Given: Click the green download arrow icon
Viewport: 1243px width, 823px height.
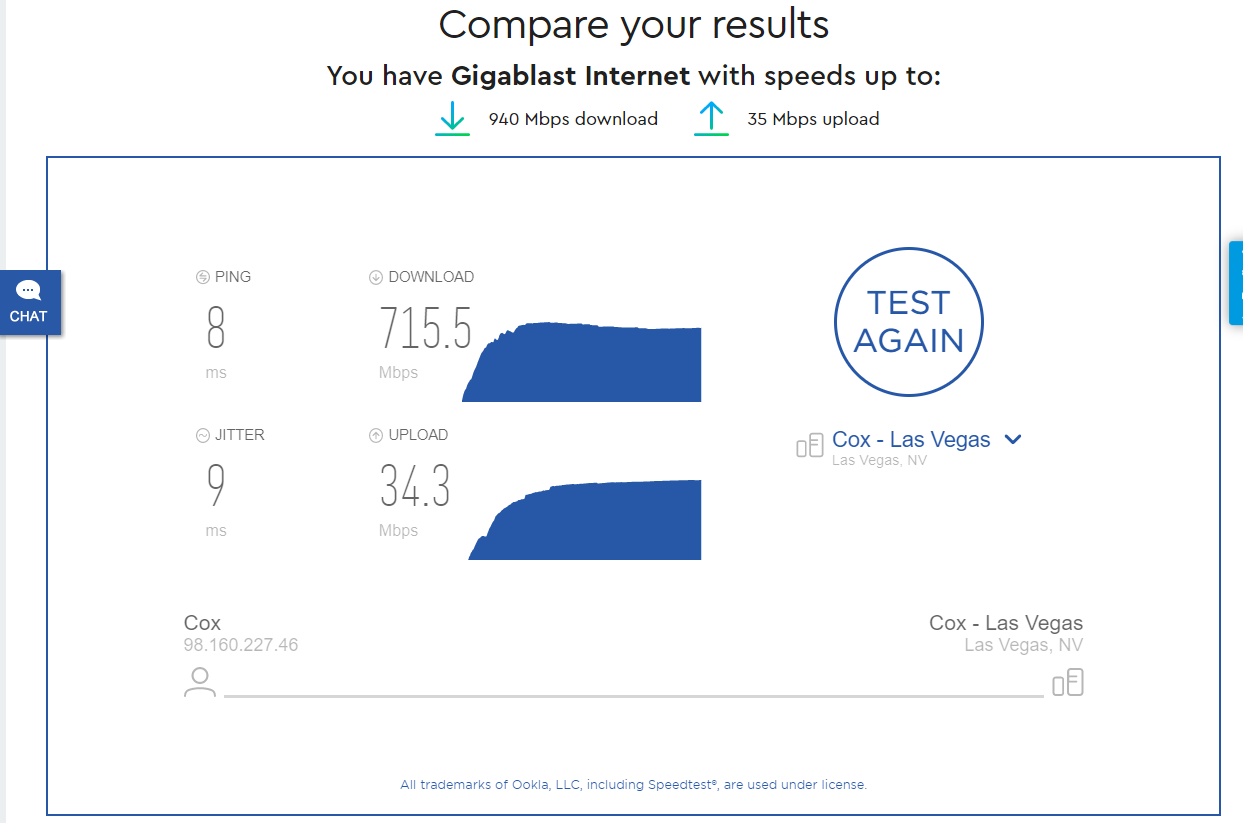Looking at the screenshot, I should pos(452,118).
